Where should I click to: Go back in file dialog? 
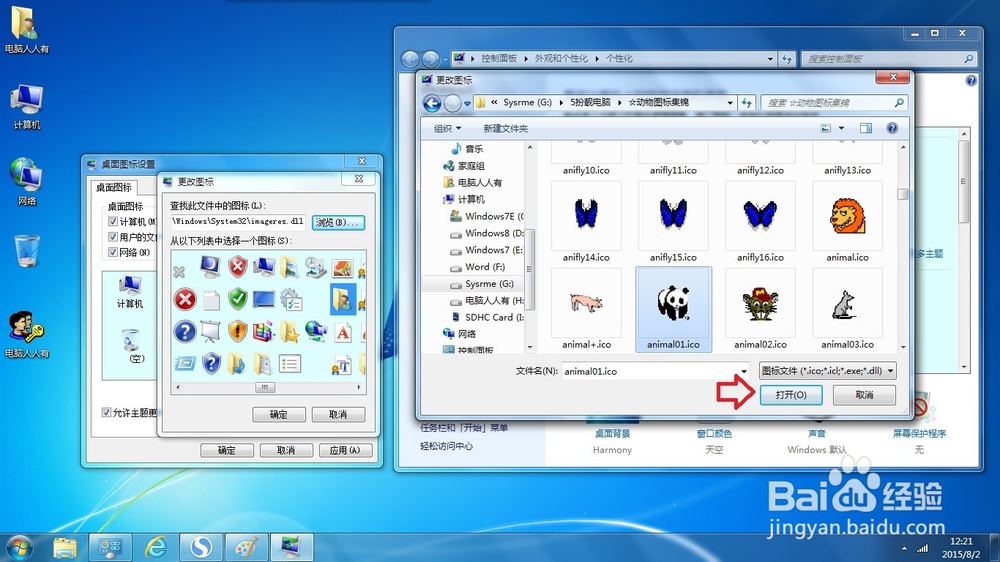[432, 103]
